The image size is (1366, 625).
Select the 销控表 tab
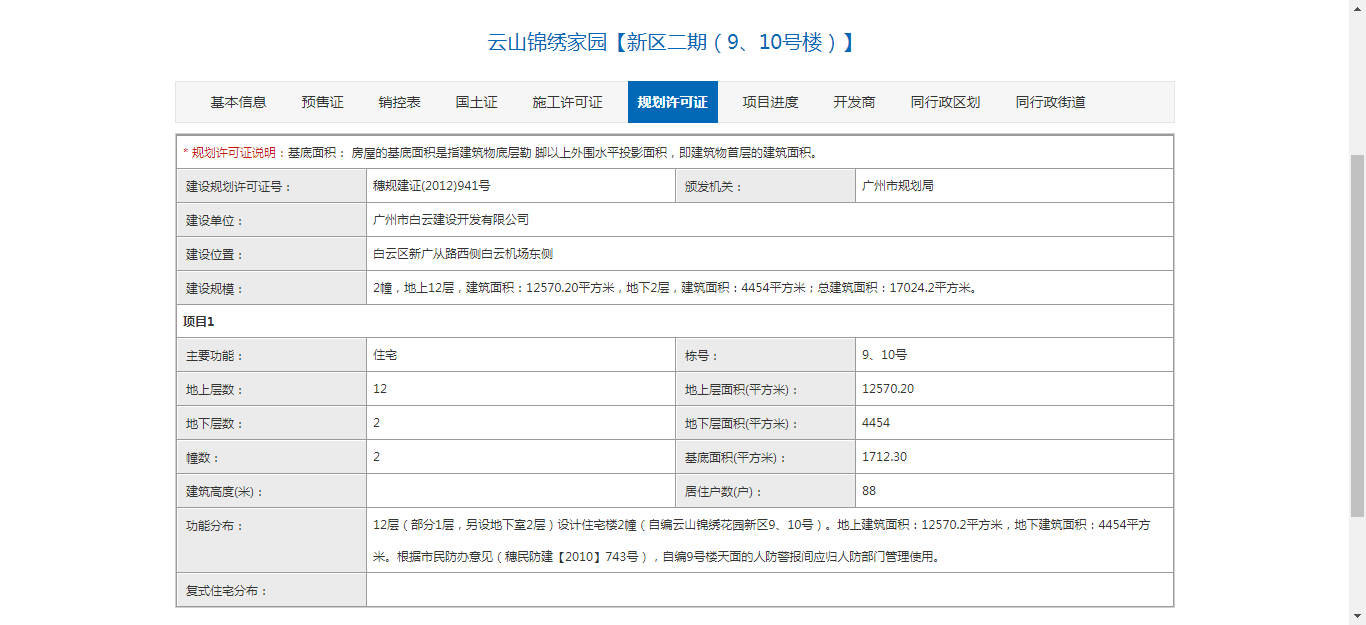399,102
